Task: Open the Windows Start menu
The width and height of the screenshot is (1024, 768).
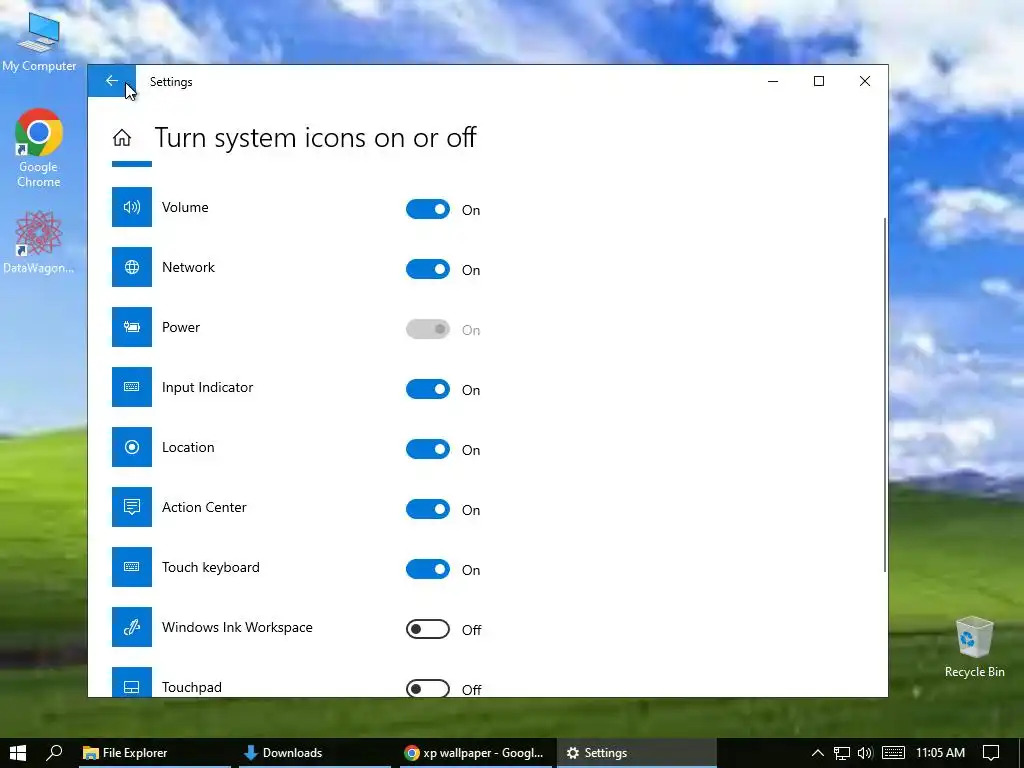Action: coord(18,753)
